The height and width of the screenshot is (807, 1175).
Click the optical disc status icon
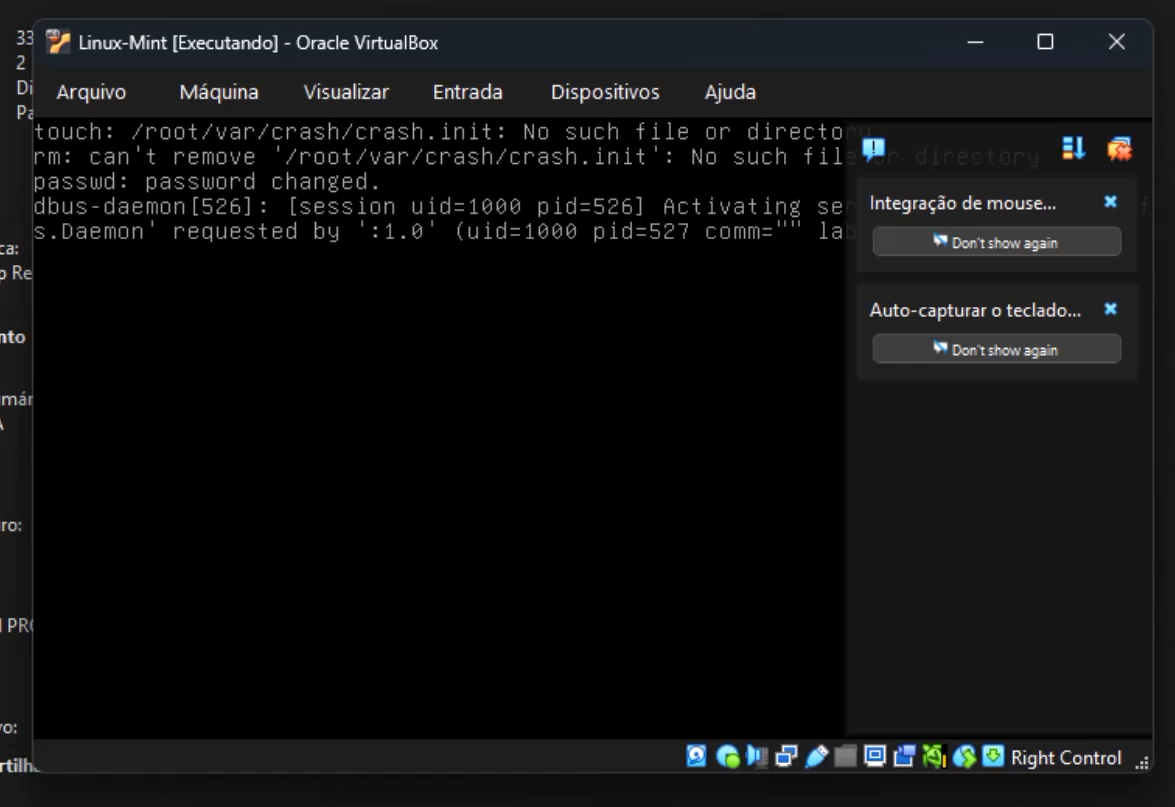point(727,757)
